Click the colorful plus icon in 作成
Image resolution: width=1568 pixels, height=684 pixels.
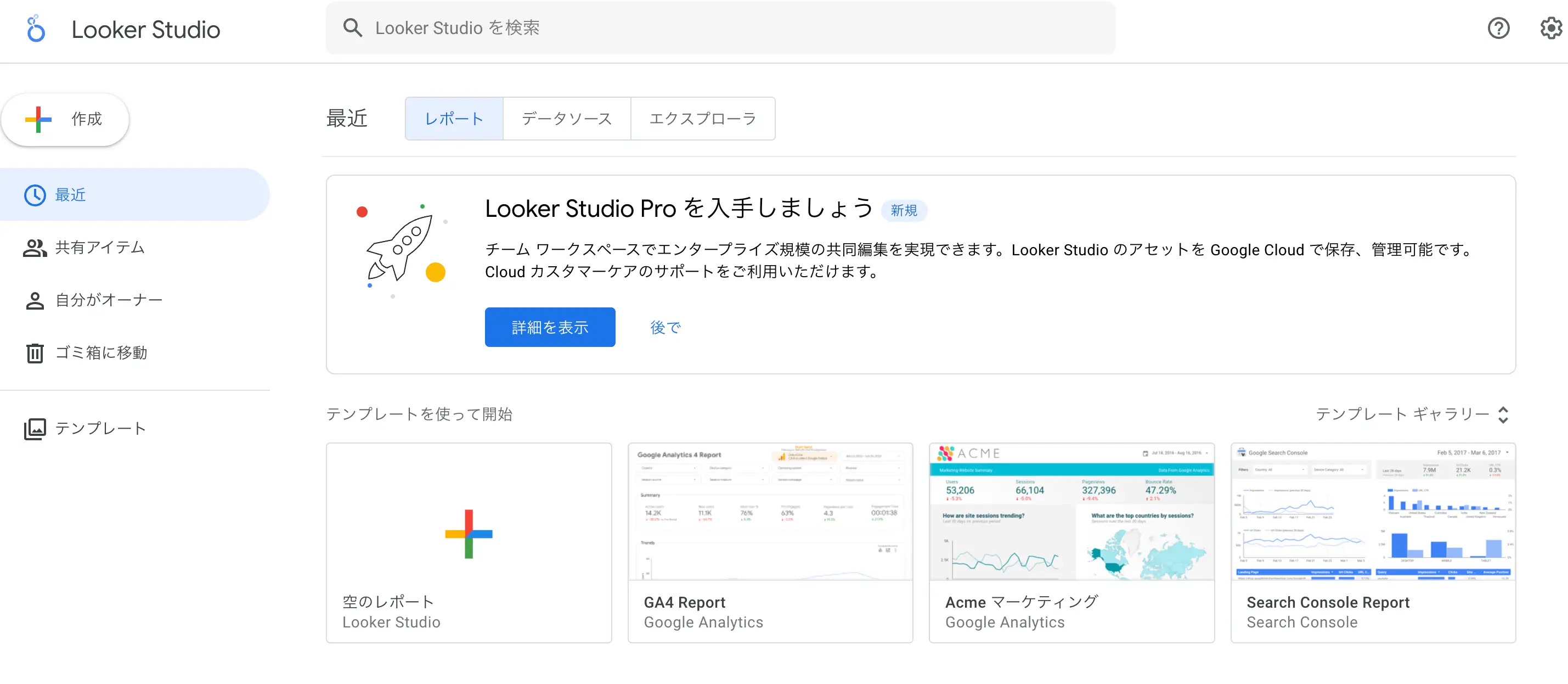point(38,119)
